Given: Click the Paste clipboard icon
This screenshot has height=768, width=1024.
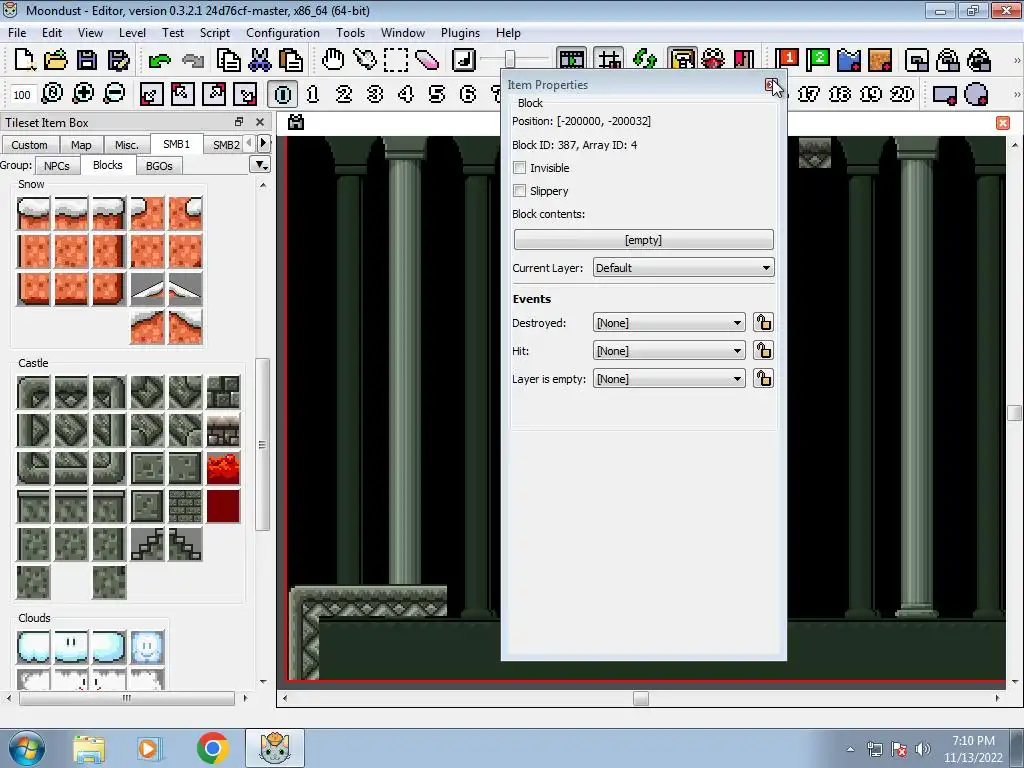Looking at the screenshot, I should (x=291, y=60).
